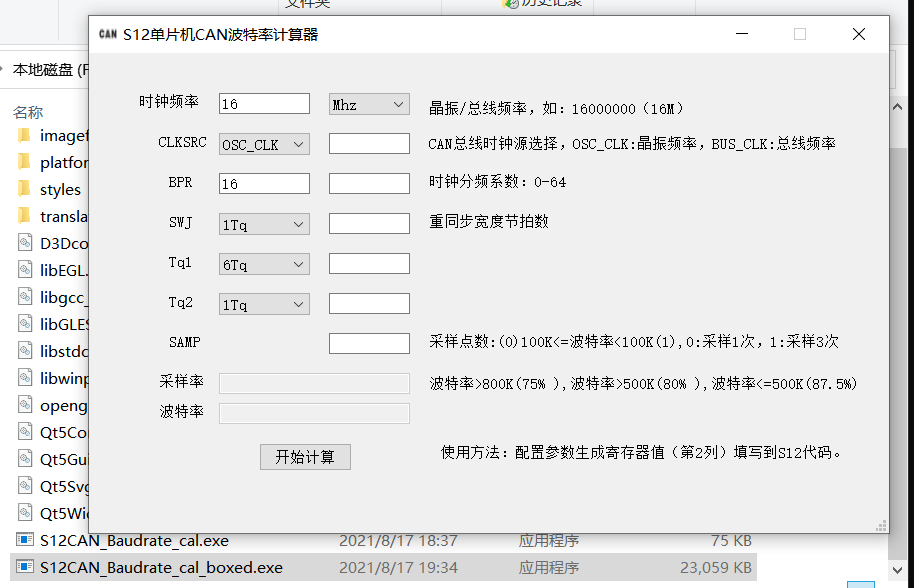This screenshot has width=914, height=588.
Task: Click the Tq2 register value field
Action: tap(369, 304)
